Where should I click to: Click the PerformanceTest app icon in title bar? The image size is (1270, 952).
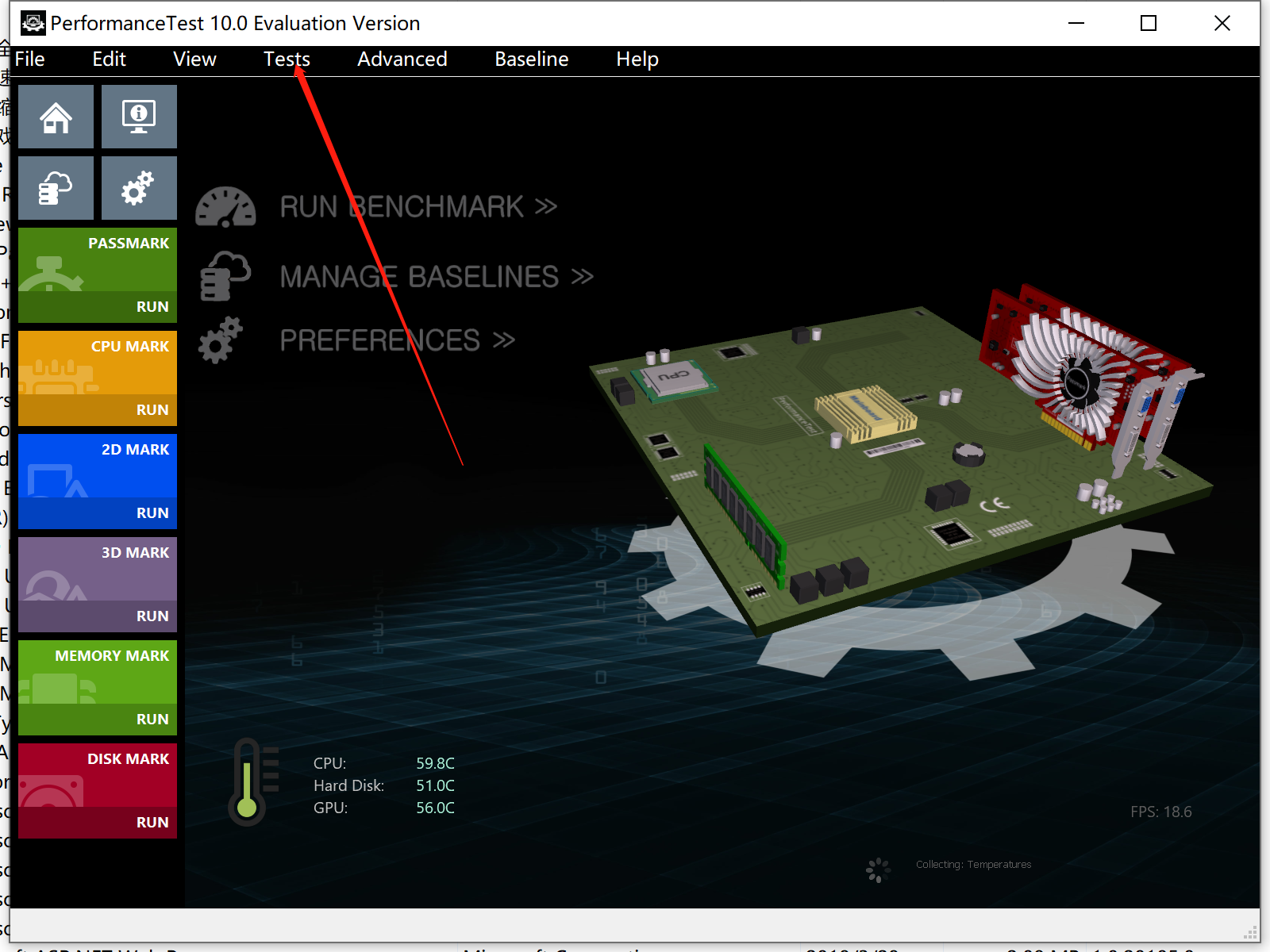tap(33, 23)
